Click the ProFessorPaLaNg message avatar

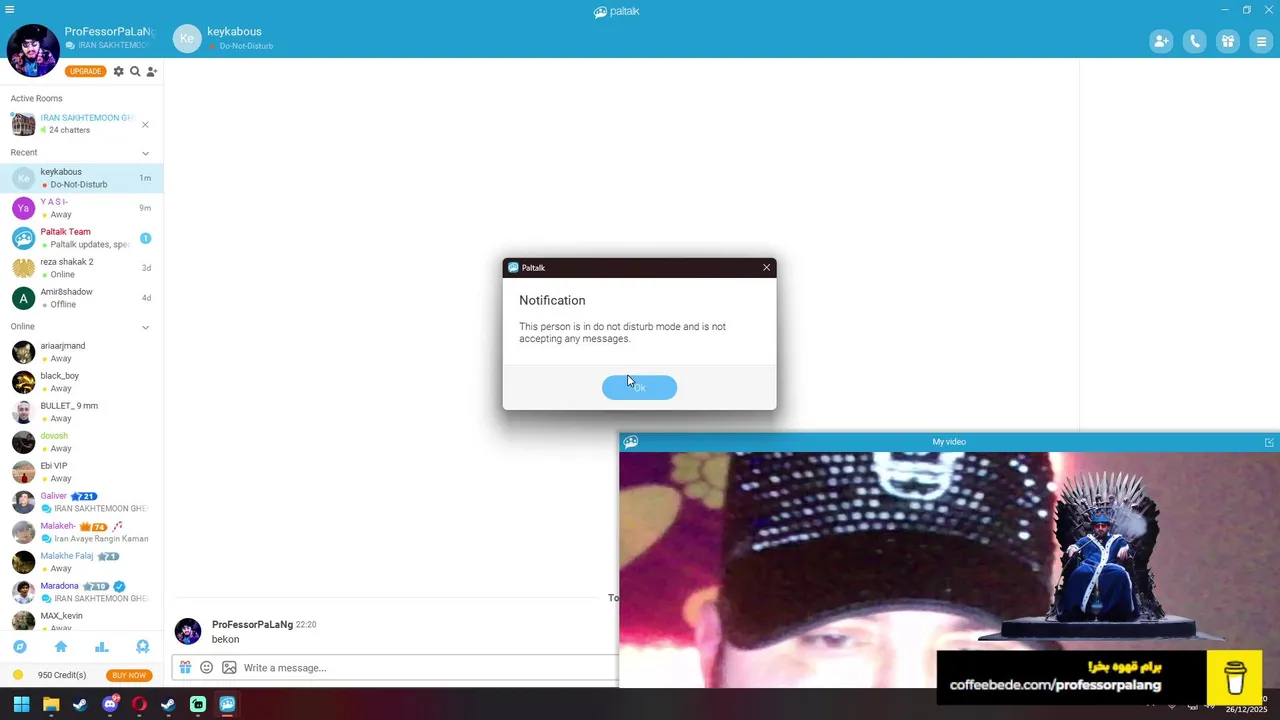[188, 631]
